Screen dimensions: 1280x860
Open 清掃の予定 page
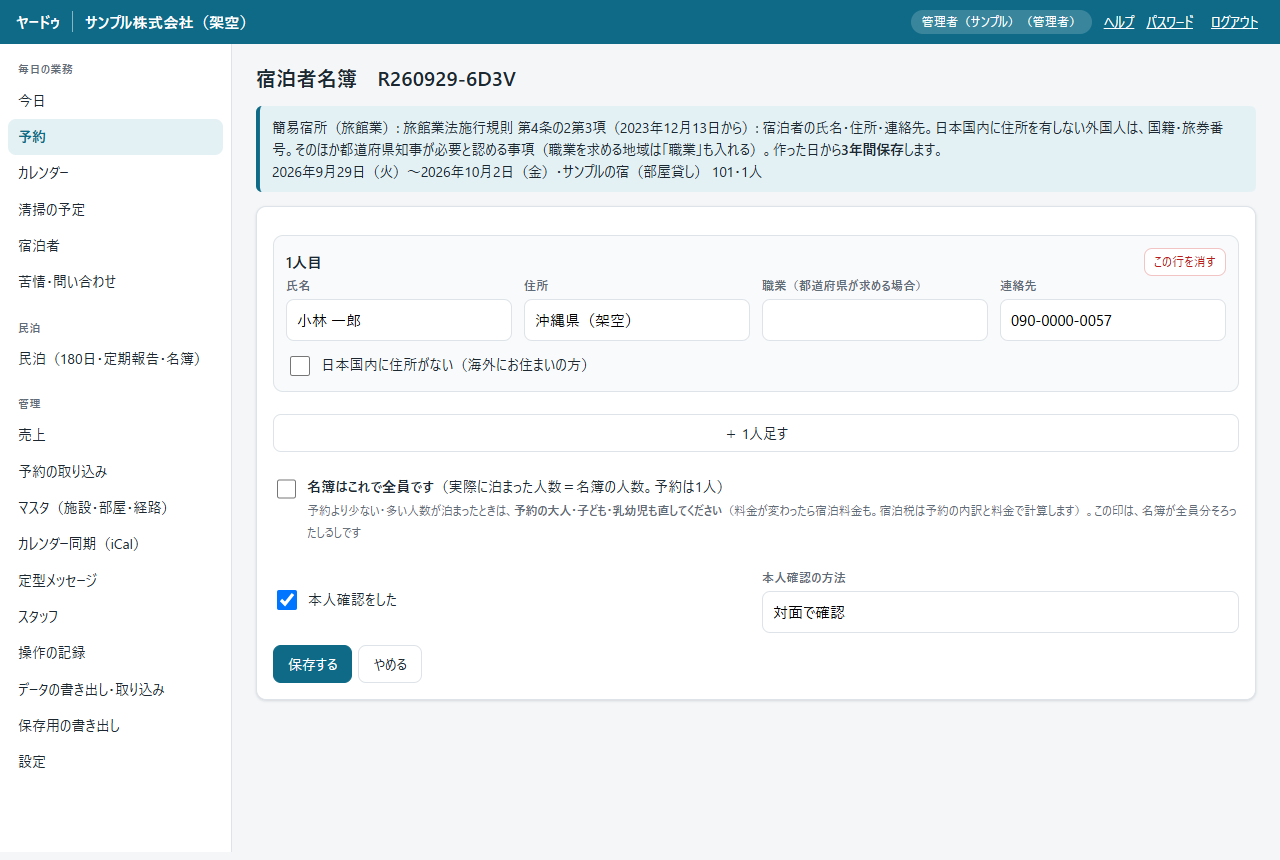115,210
